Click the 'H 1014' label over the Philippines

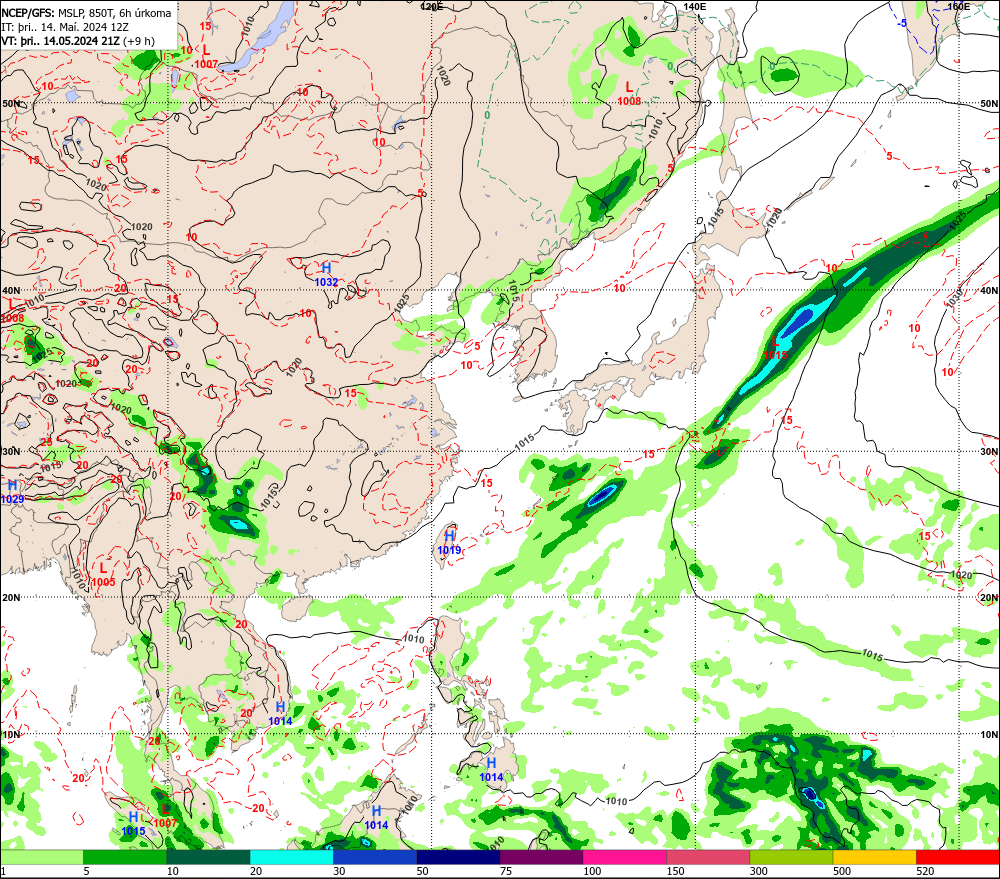[x=491, y=770]
